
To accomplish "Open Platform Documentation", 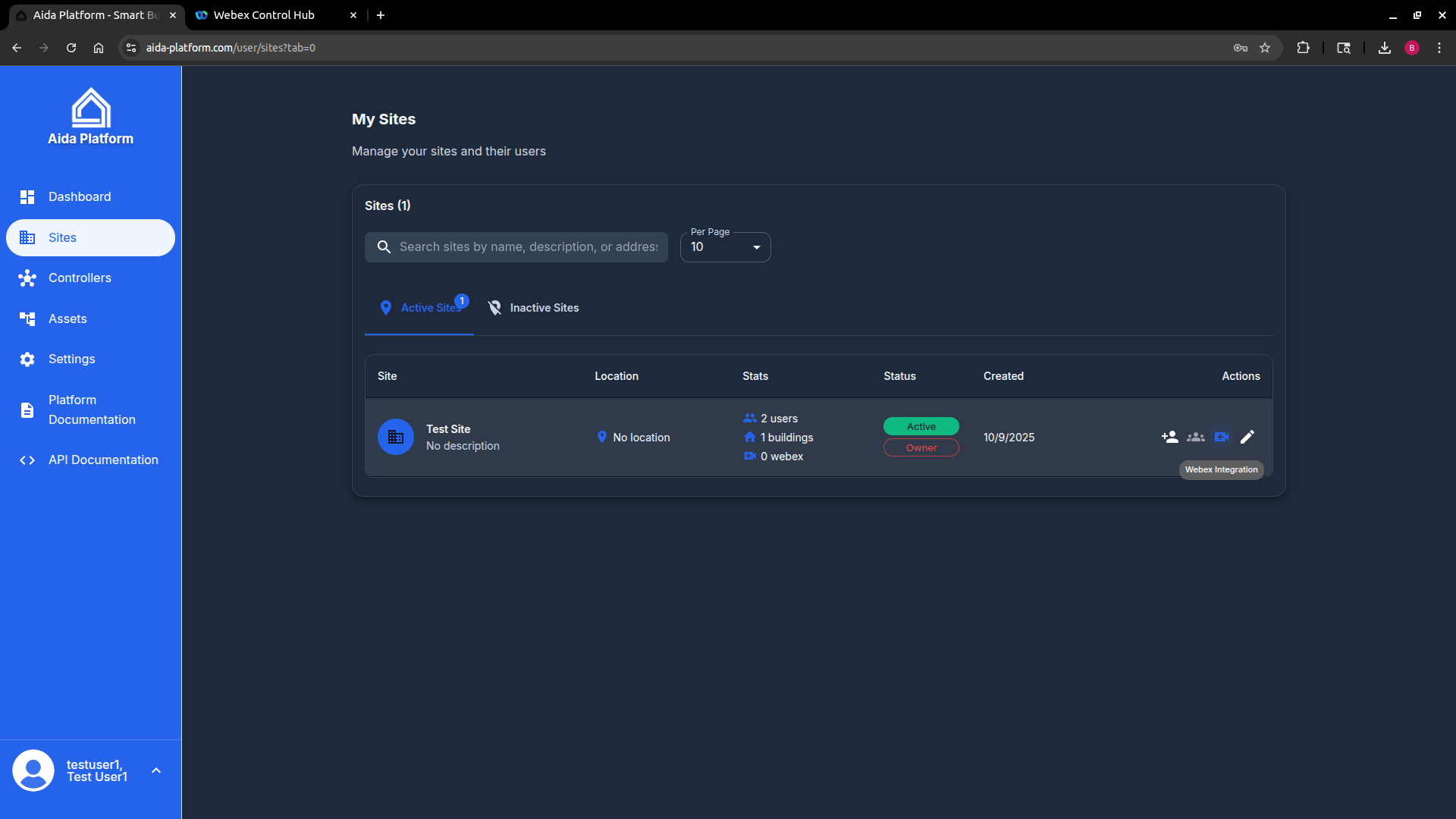I will [91, 409].
